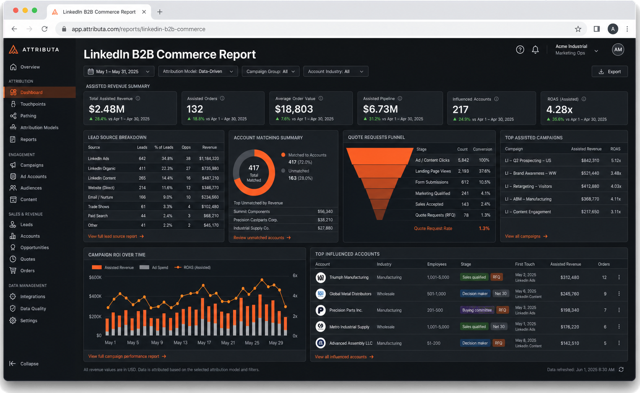
Task: Open row menu for Global Metal Distributors
Action: tap(619, 293)
